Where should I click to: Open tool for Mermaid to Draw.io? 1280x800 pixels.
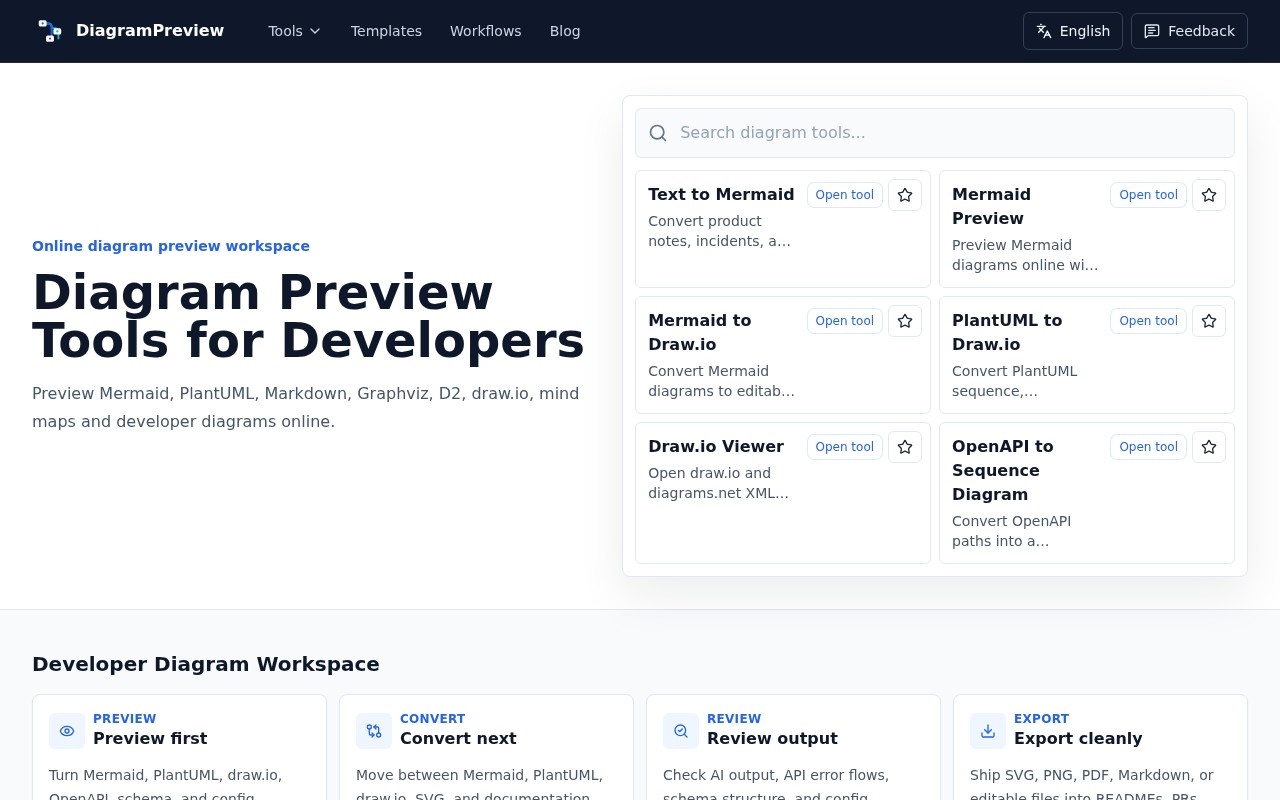[845, 321]
